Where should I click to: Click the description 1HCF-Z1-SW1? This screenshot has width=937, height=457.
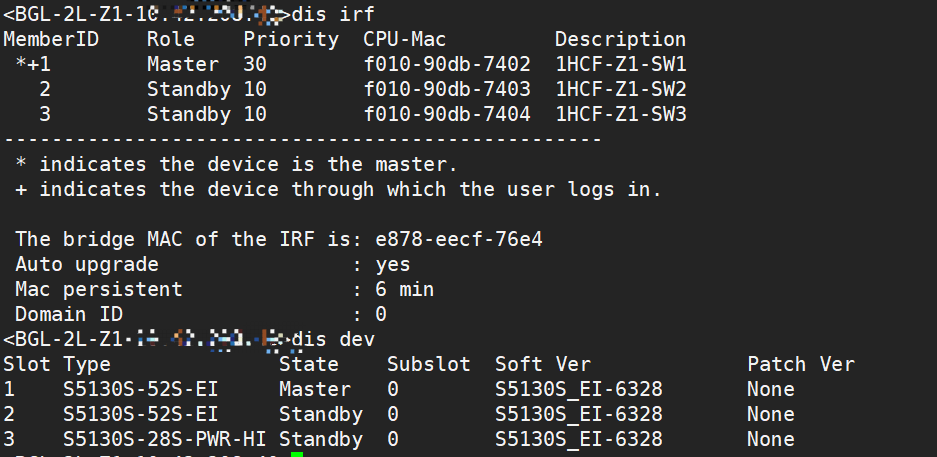pyautogui.click(x=621, y=64)
